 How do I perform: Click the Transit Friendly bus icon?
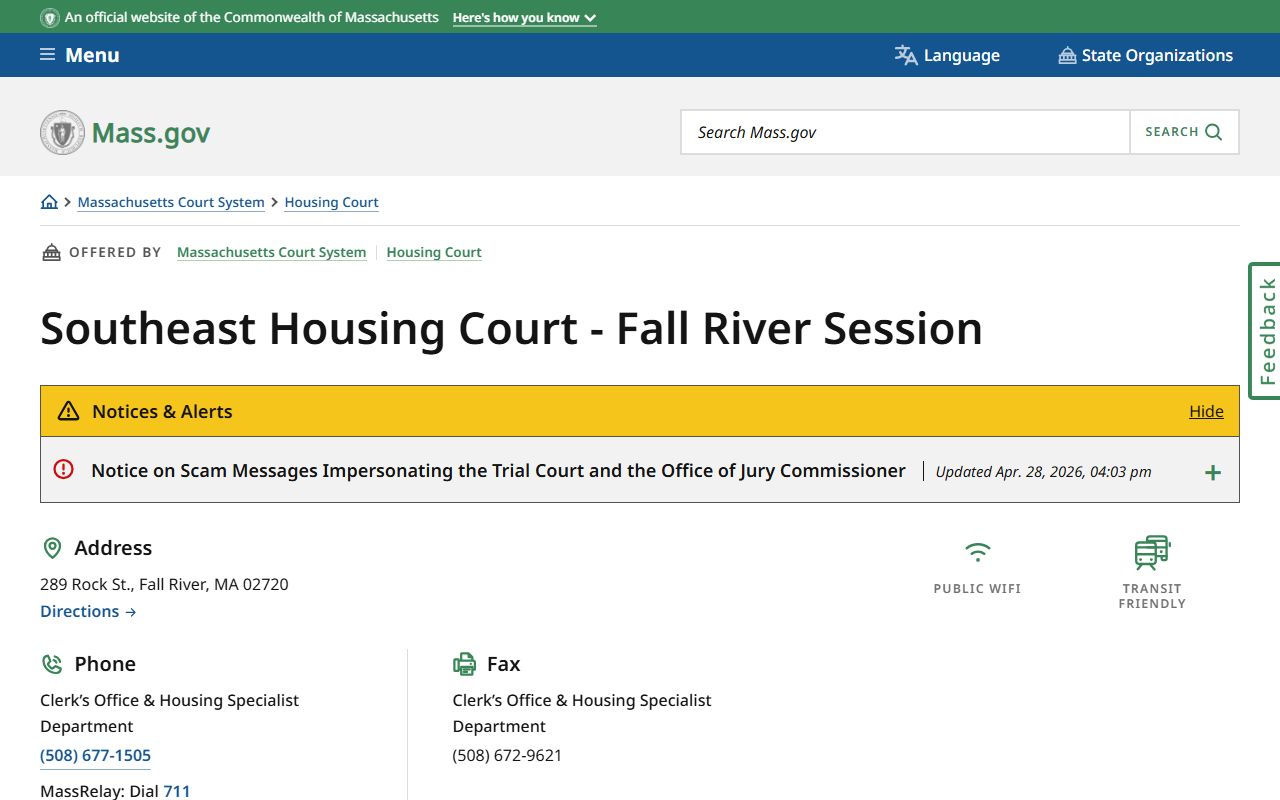coord(1152,553)
